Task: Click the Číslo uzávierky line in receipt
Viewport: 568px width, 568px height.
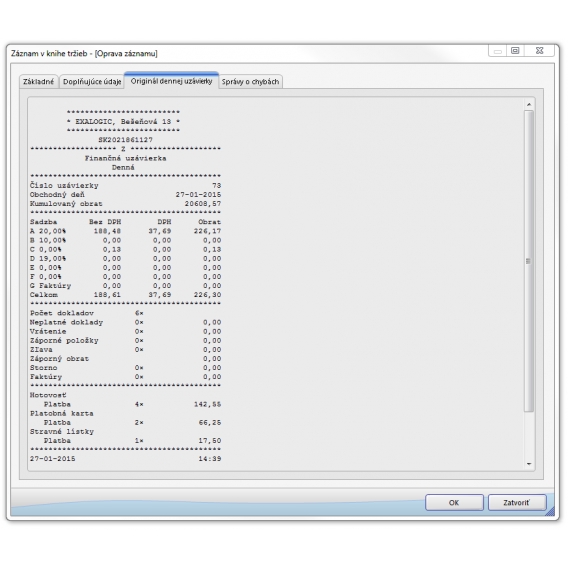Action: click(125, 185)
